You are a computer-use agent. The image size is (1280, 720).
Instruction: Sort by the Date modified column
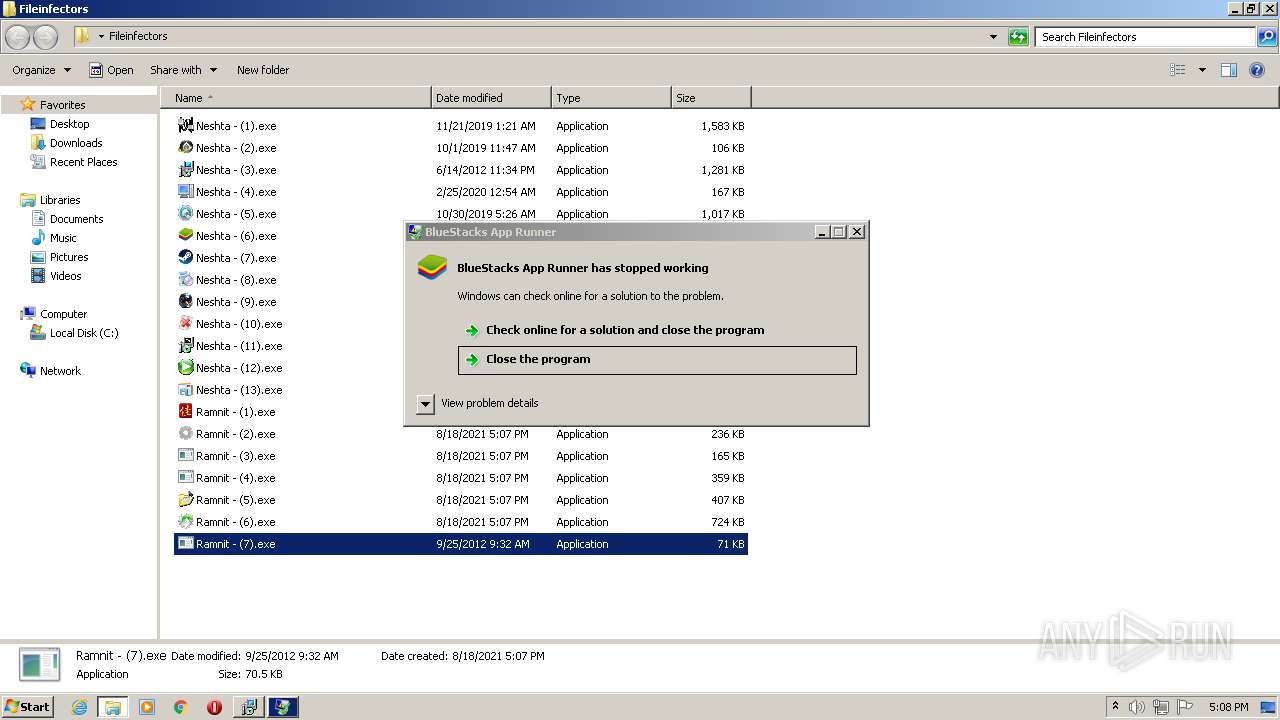[x=491, y=98]
